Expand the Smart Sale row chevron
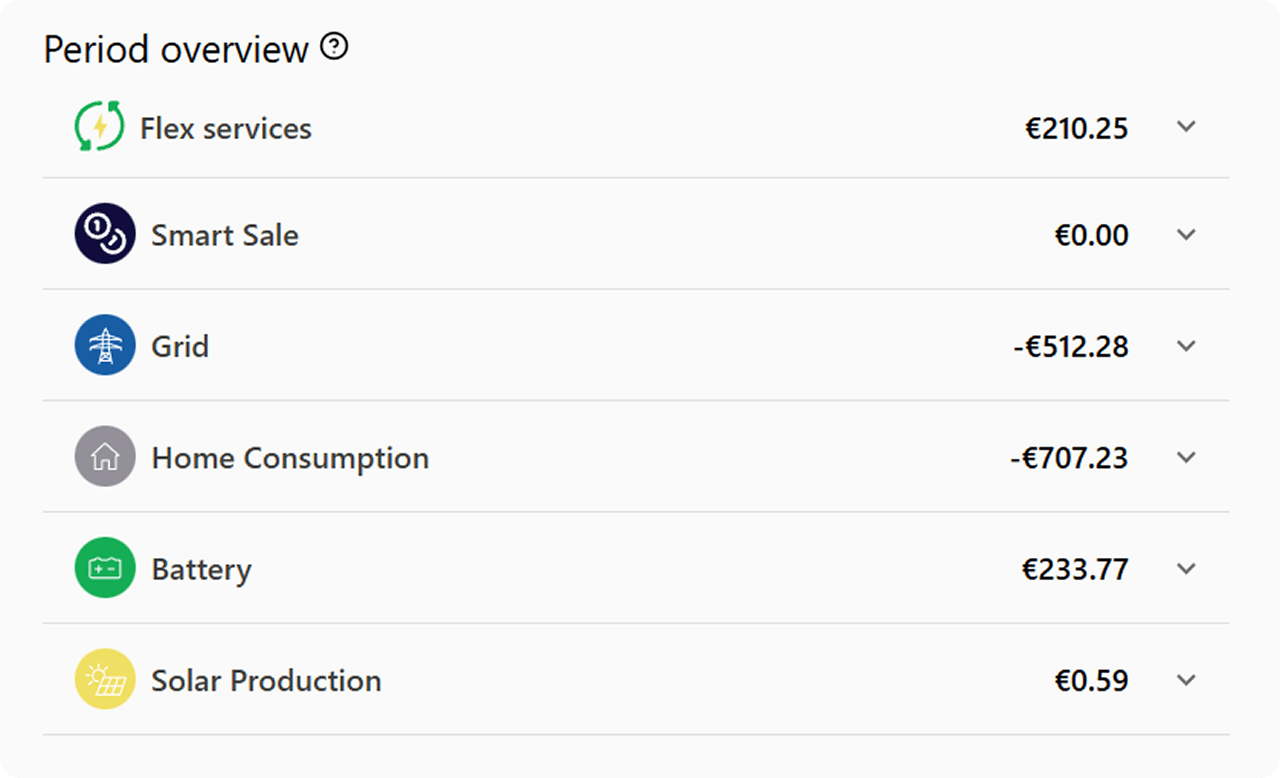The width and height of the screenshot is (1280, 778). pyautogui.click(x=1186, y=235)
